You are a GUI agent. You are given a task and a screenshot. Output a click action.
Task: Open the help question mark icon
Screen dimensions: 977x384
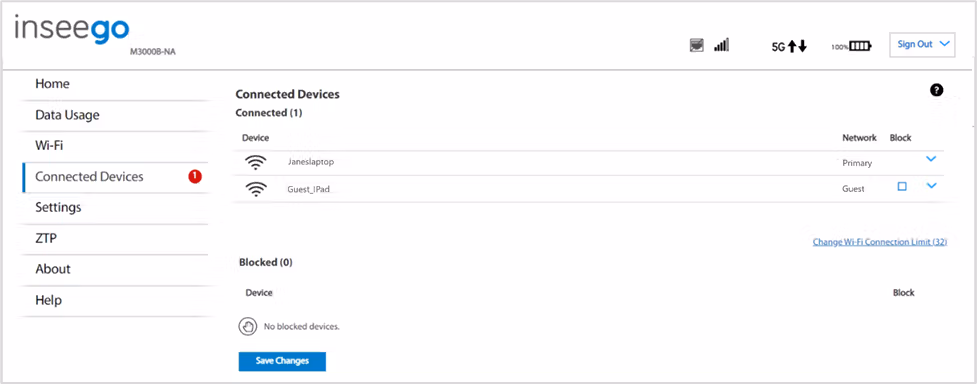click(936, 90)
